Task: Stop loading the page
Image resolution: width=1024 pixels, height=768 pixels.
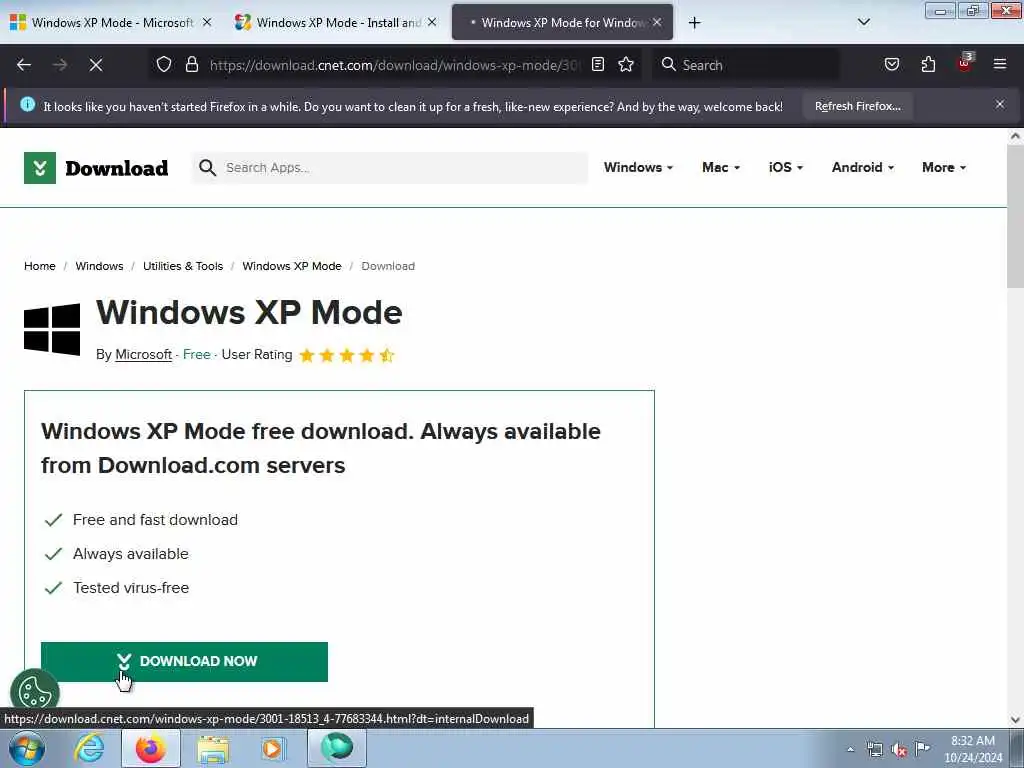Action: pos(96,65)
